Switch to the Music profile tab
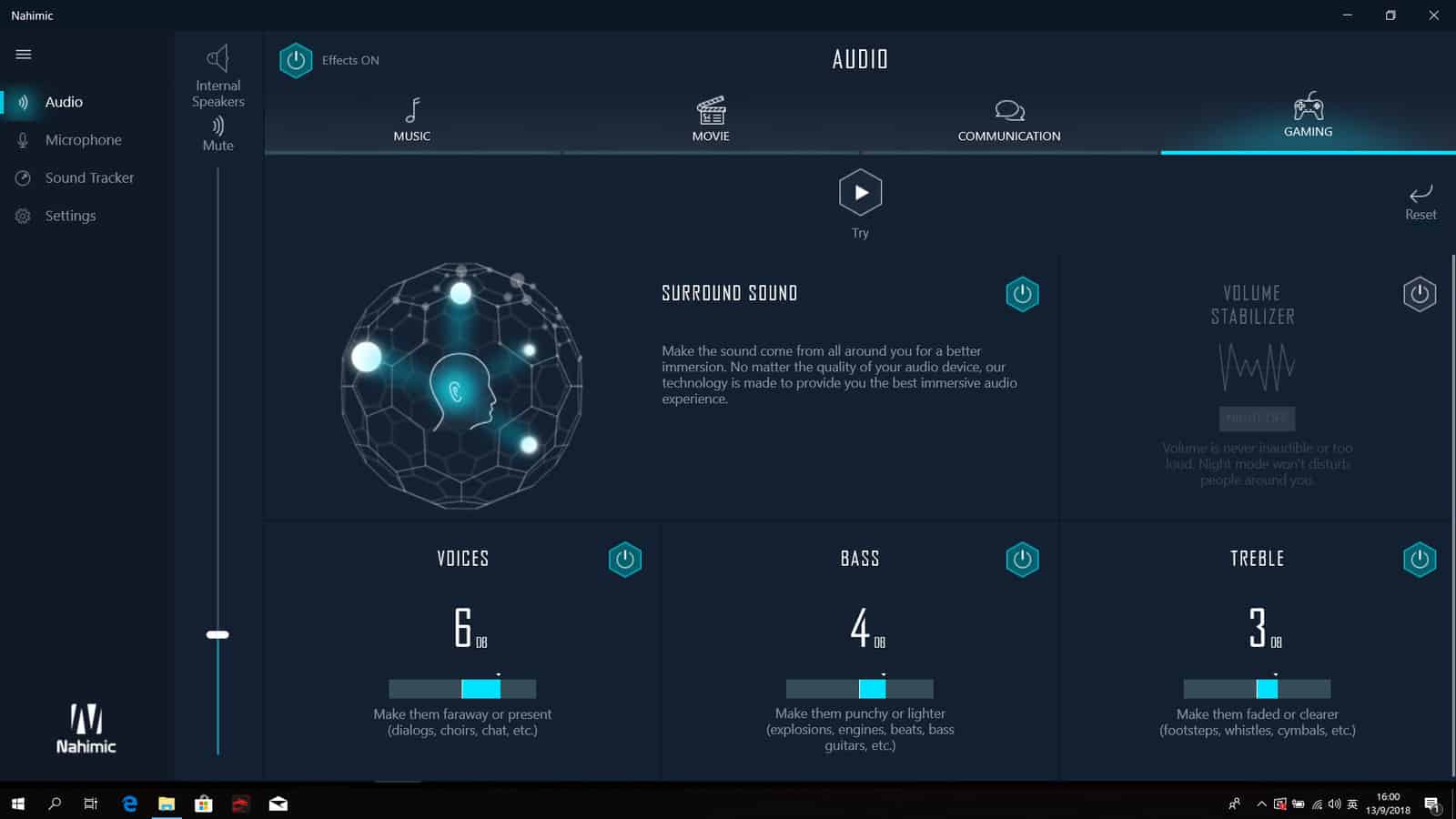The image size is (1456, 819). [x=412, y=120]
